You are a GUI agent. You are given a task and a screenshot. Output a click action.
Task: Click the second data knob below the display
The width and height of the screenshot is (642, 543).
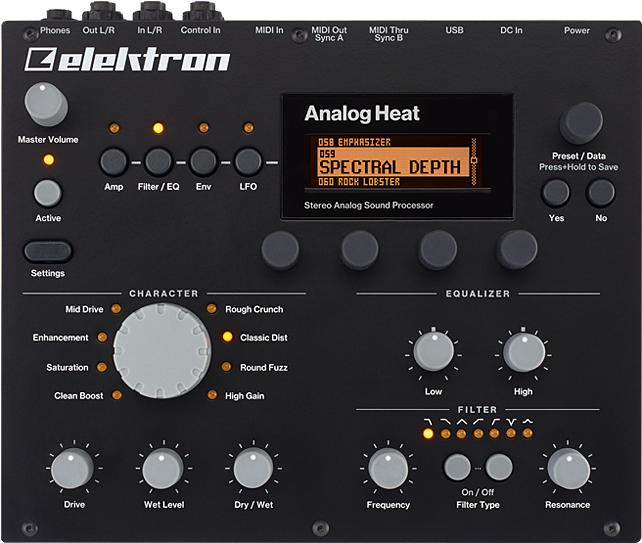[x=359, y=250]
